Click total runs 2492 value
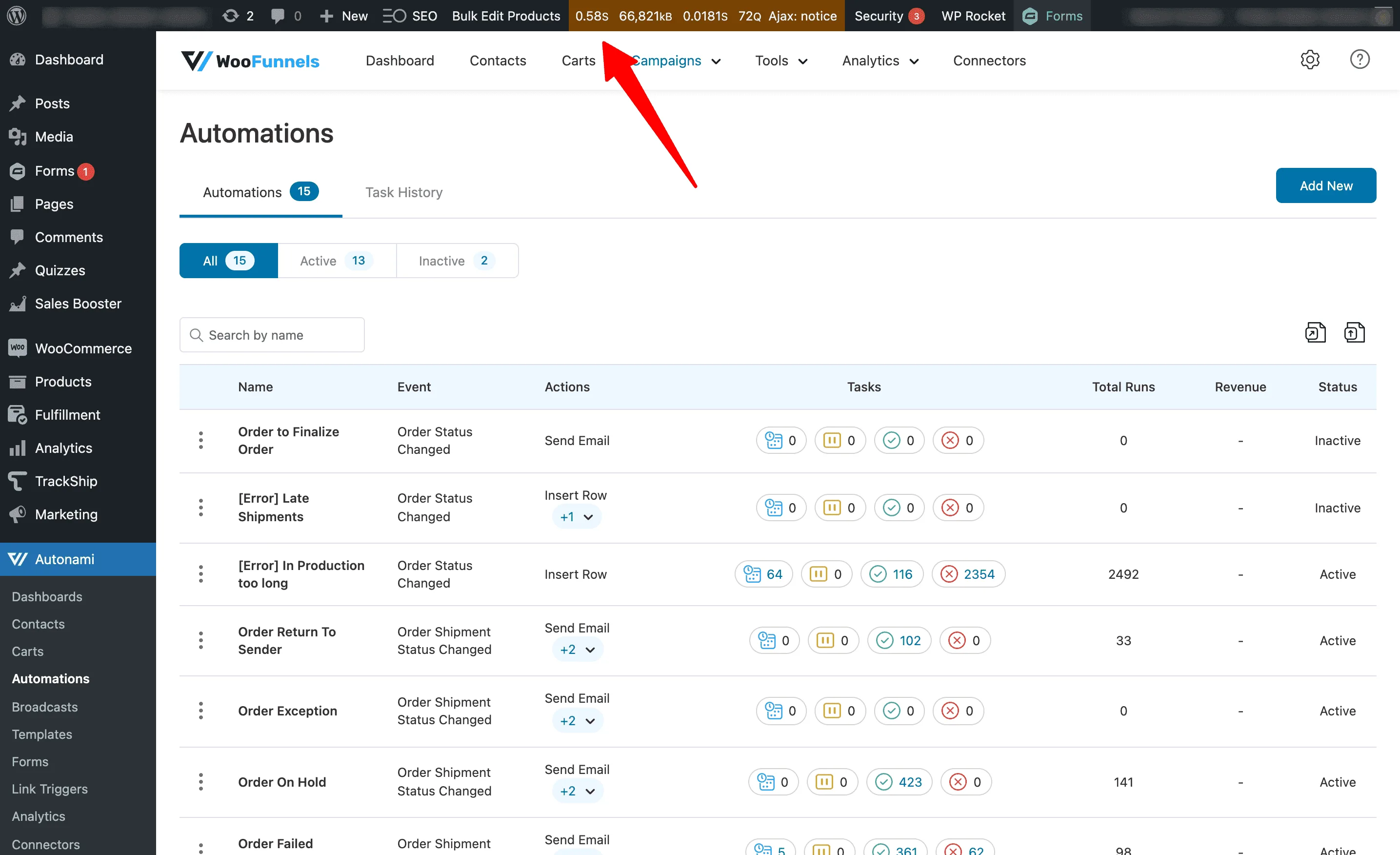Screen dimensions: 1400x855 1123,574
